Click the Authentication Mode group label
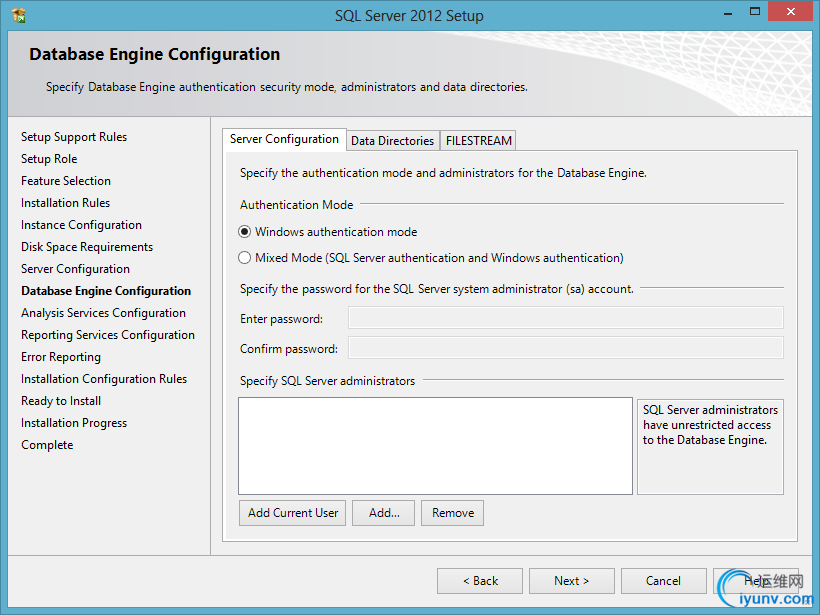The width and height of the screenshot is (820, 615). pos(297,205)
